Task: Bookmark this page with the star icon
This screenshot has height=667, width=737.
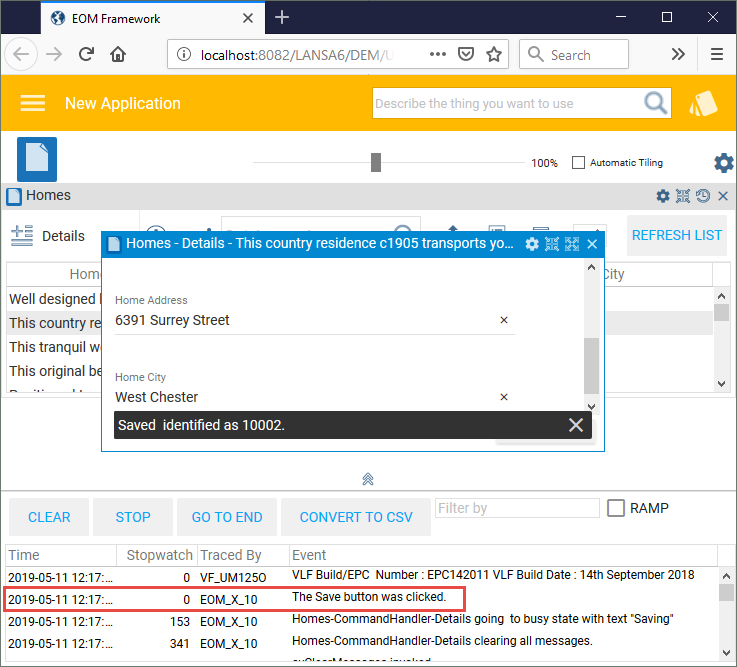Action: click(493, 55)
